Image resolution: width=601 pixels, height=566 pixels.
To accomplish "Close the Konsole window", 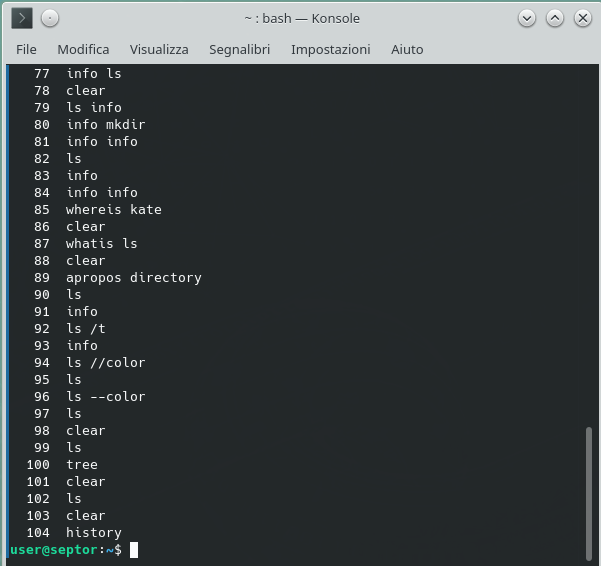I will tap(581, 18).
